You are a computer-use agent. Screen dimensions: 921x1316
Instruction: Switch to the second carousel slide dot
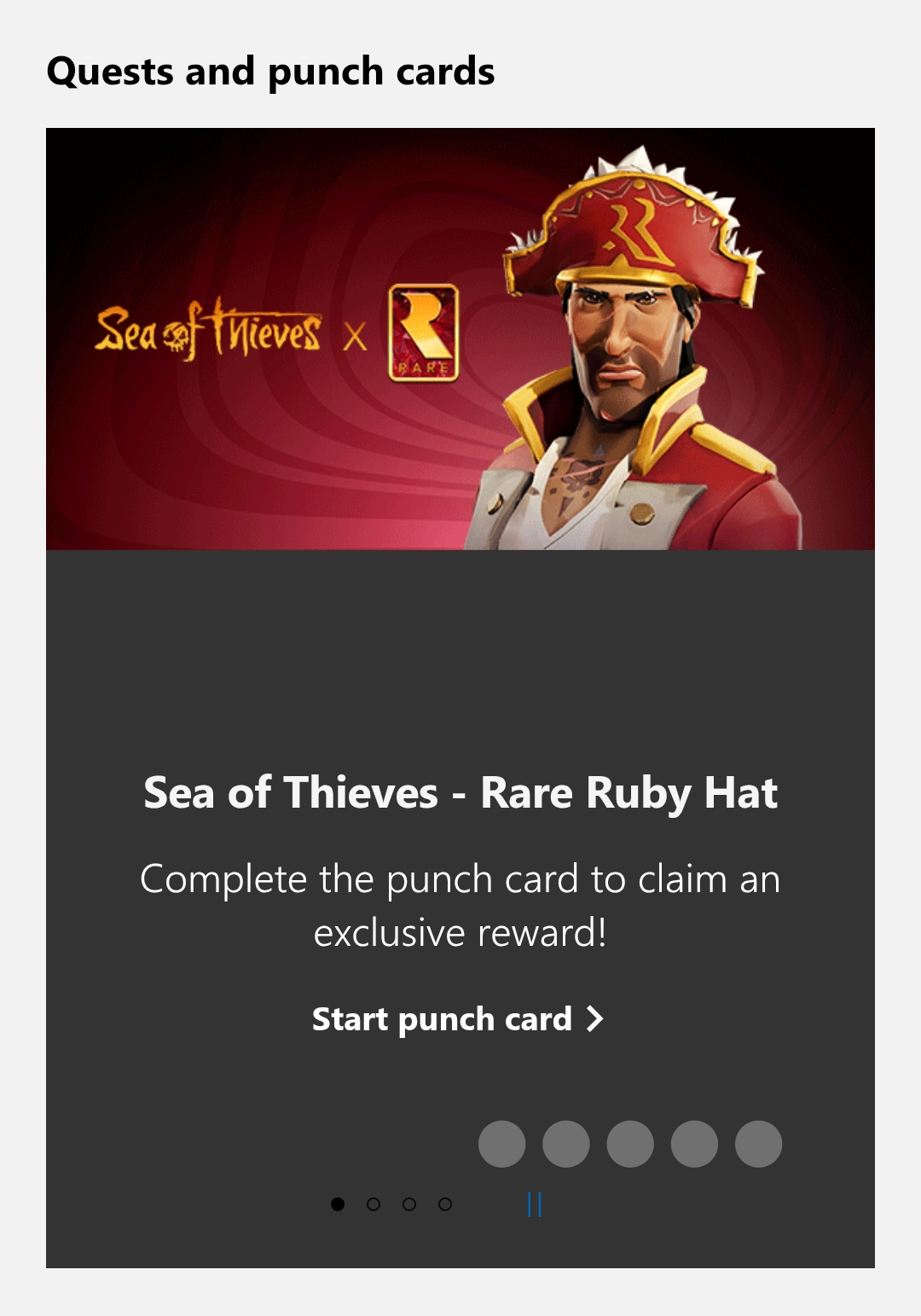(374, 1204)
